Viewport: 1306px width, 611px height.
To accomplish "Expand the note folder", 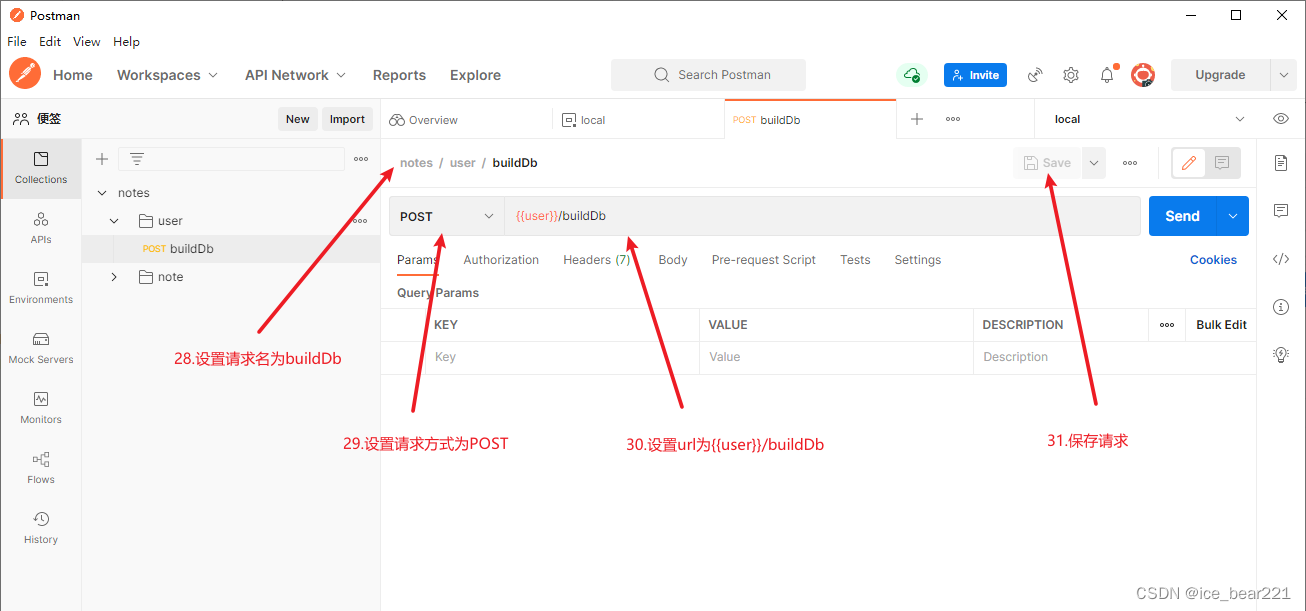I will click(x=114, y=277).
